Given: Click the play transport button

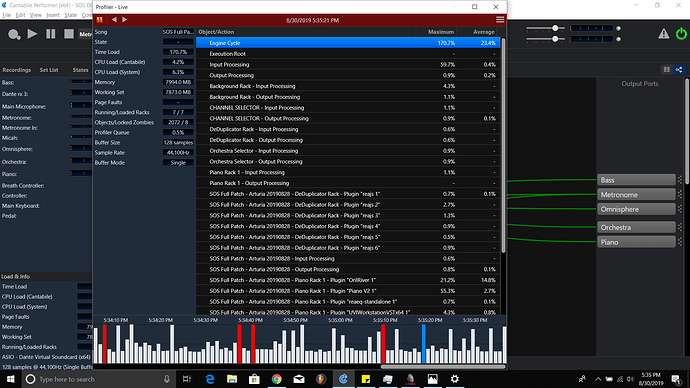Looking at the screenshot, I should (x=32, y=34).
